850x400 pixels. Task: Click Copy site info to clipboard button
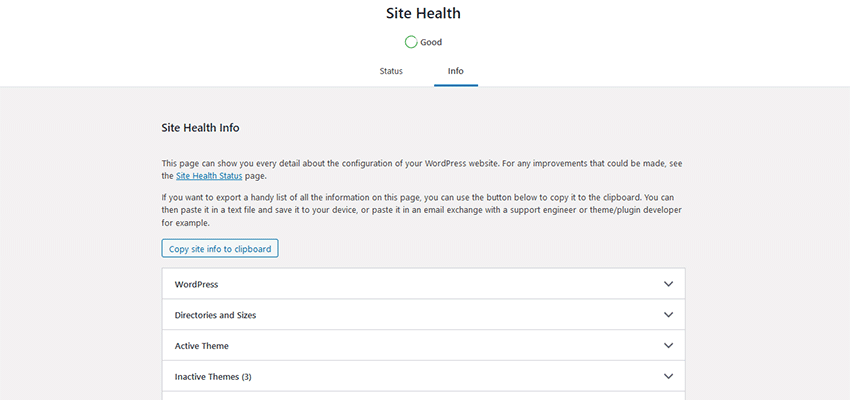click(220, 248)
